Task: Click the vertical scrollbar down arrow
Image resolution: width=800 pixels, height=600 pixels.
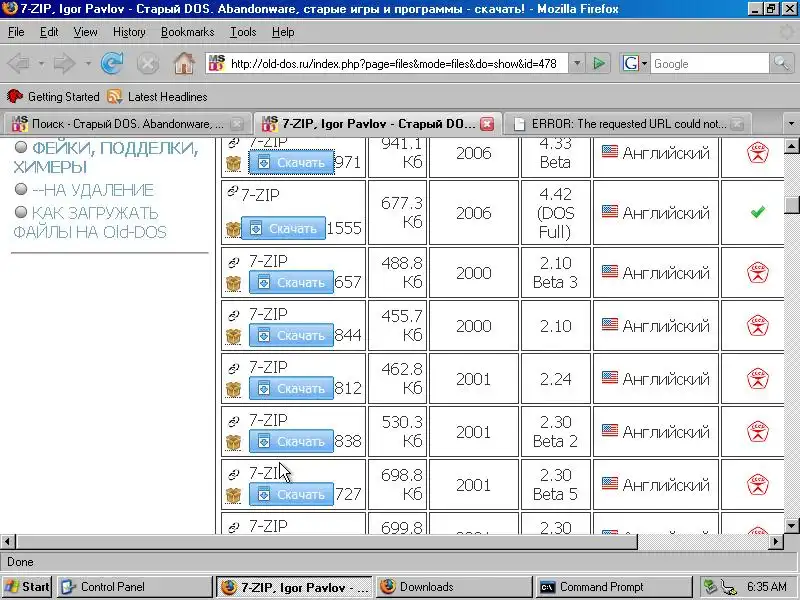Action: 792,526
